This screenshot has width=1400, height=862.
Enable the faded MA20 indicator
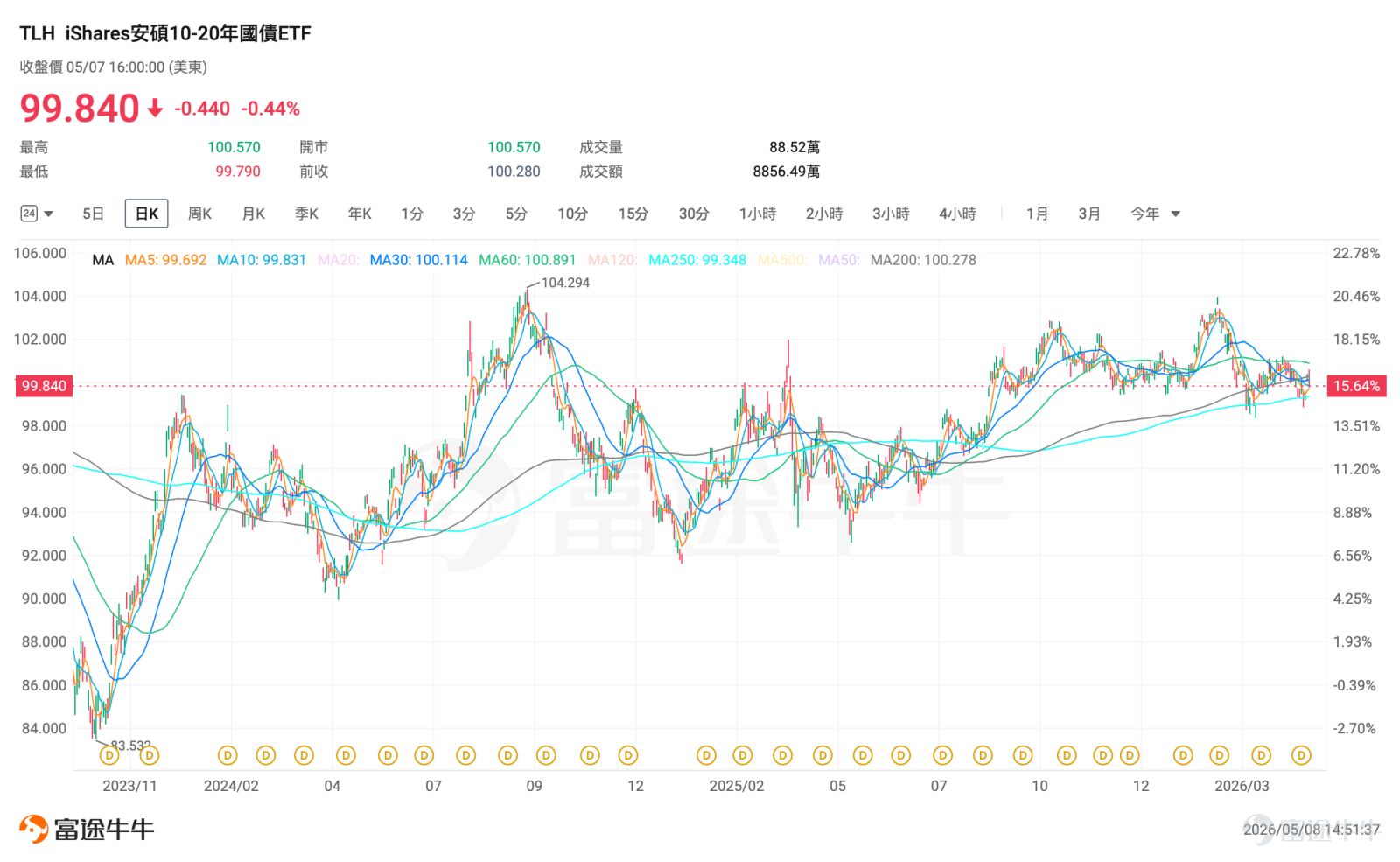pos(338,260)
